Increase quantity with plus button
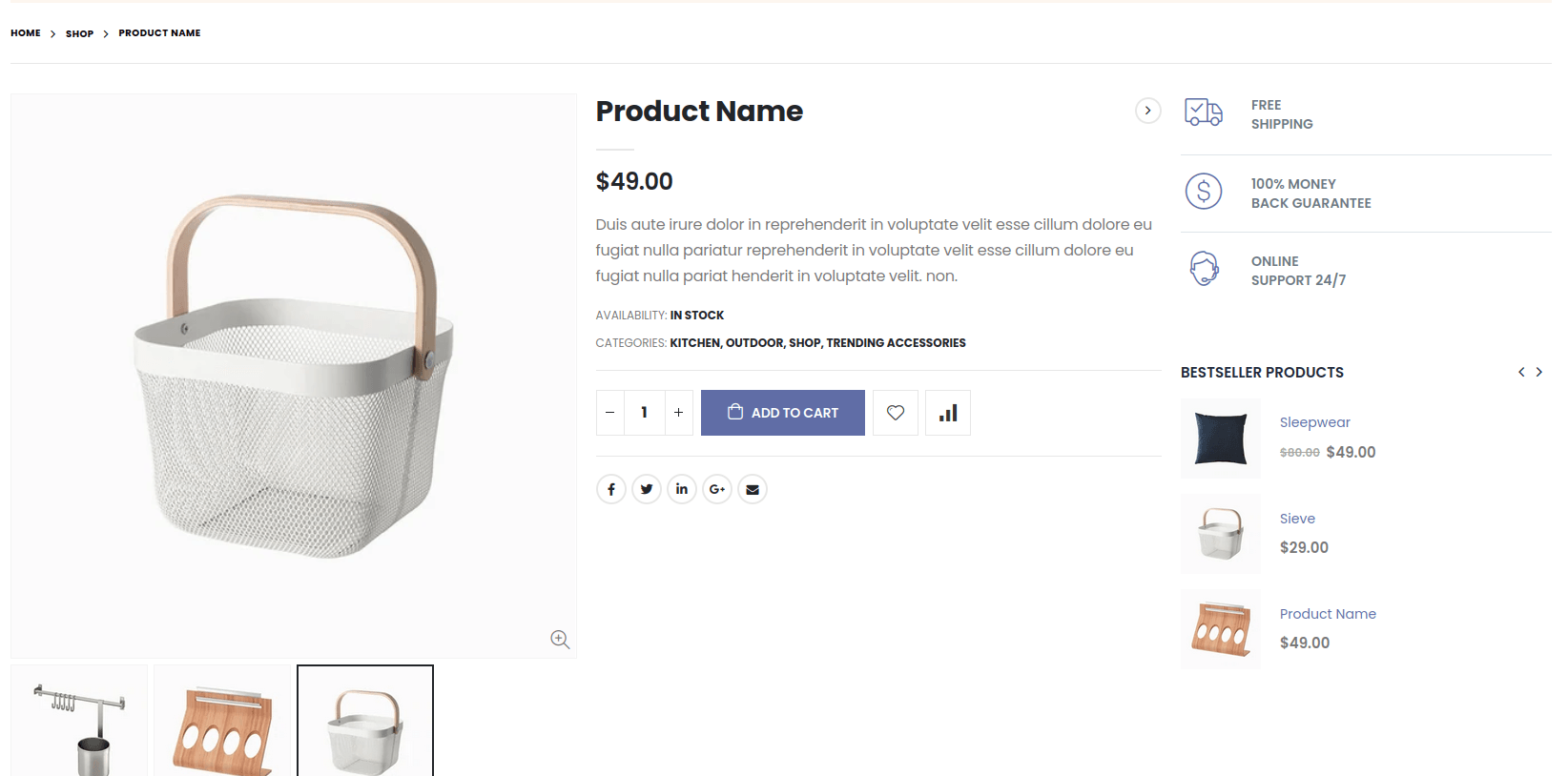 point(678,413)
